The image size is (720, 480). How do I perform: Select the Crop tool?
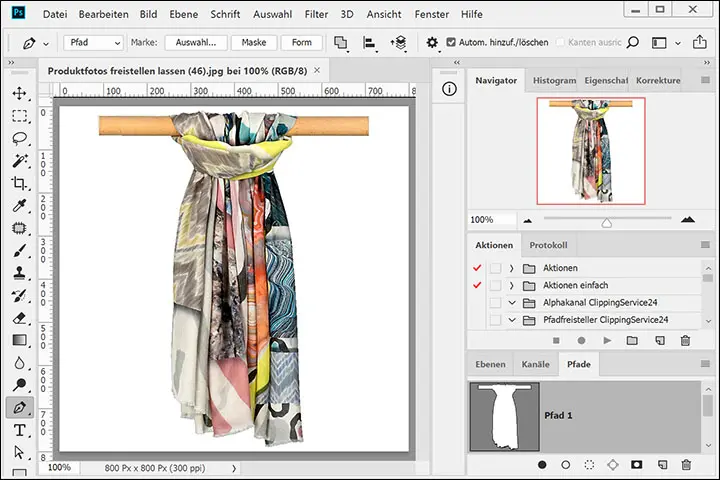point(19,183)
